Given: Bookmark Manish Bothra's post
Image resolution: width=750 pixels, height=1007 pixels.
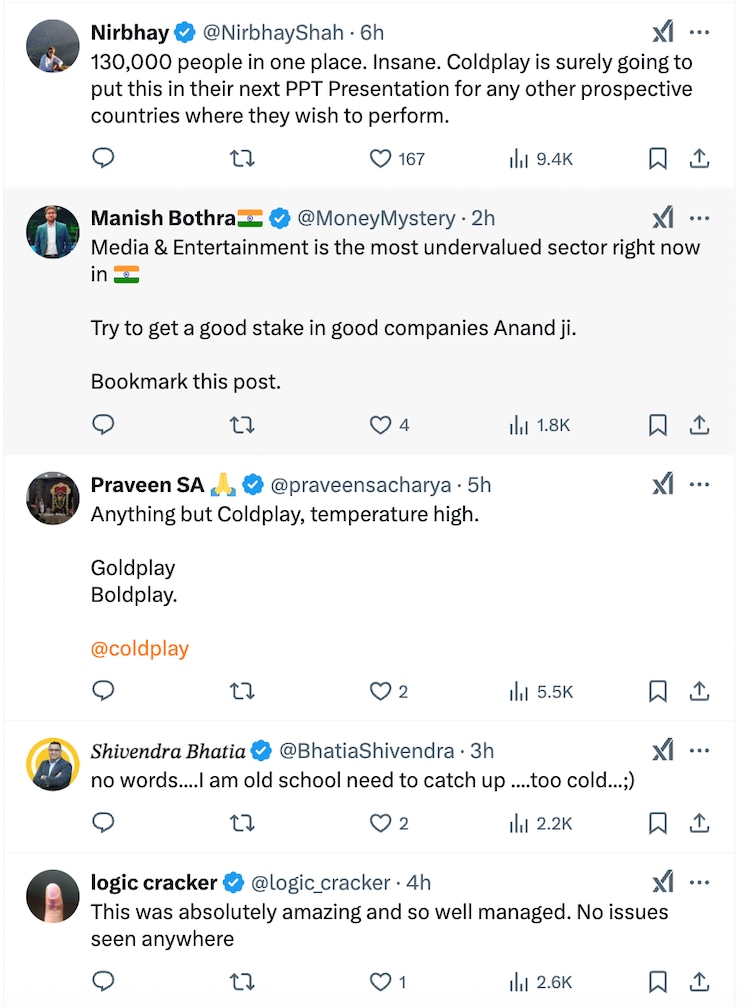Looking at the screenshot, I should pyautogui.click(x=658, y=425).
